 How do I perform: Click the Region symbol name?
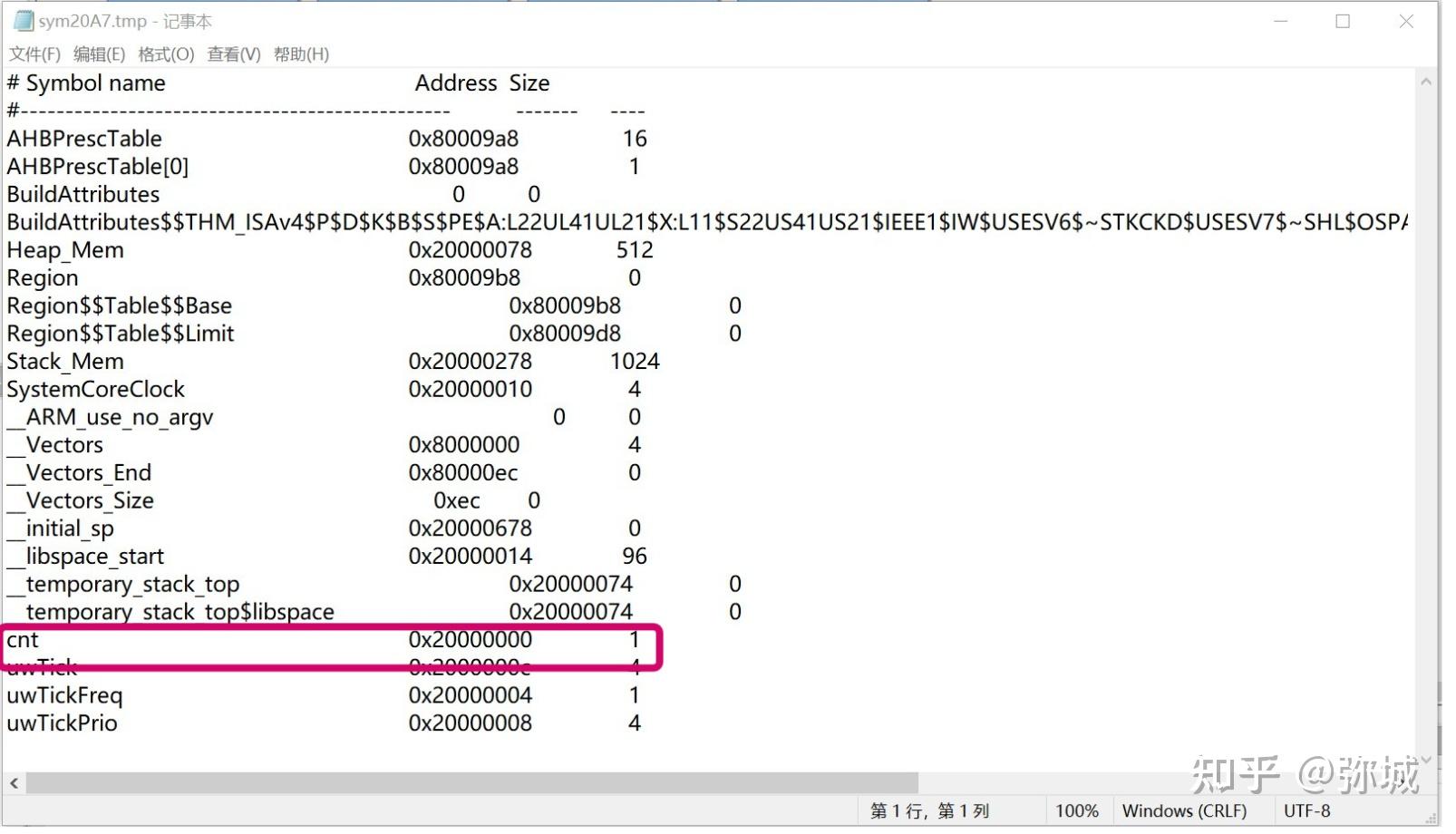coord(43,278)
